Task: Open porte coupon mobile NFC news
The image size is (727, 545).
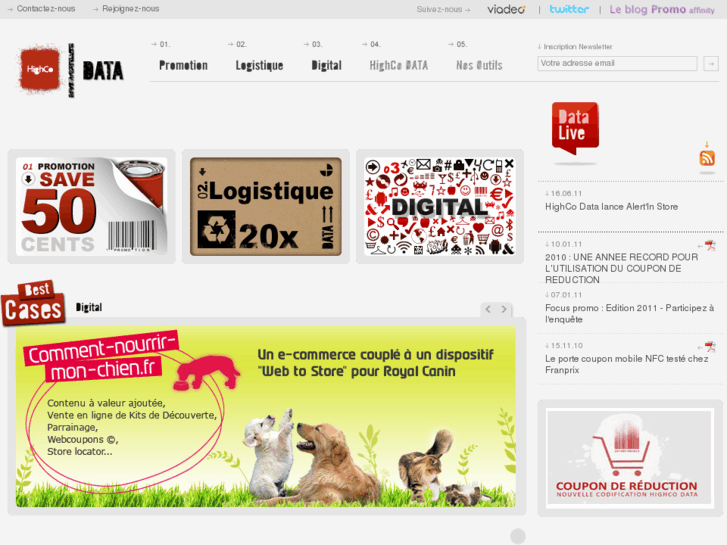Action: click(626, 364)
